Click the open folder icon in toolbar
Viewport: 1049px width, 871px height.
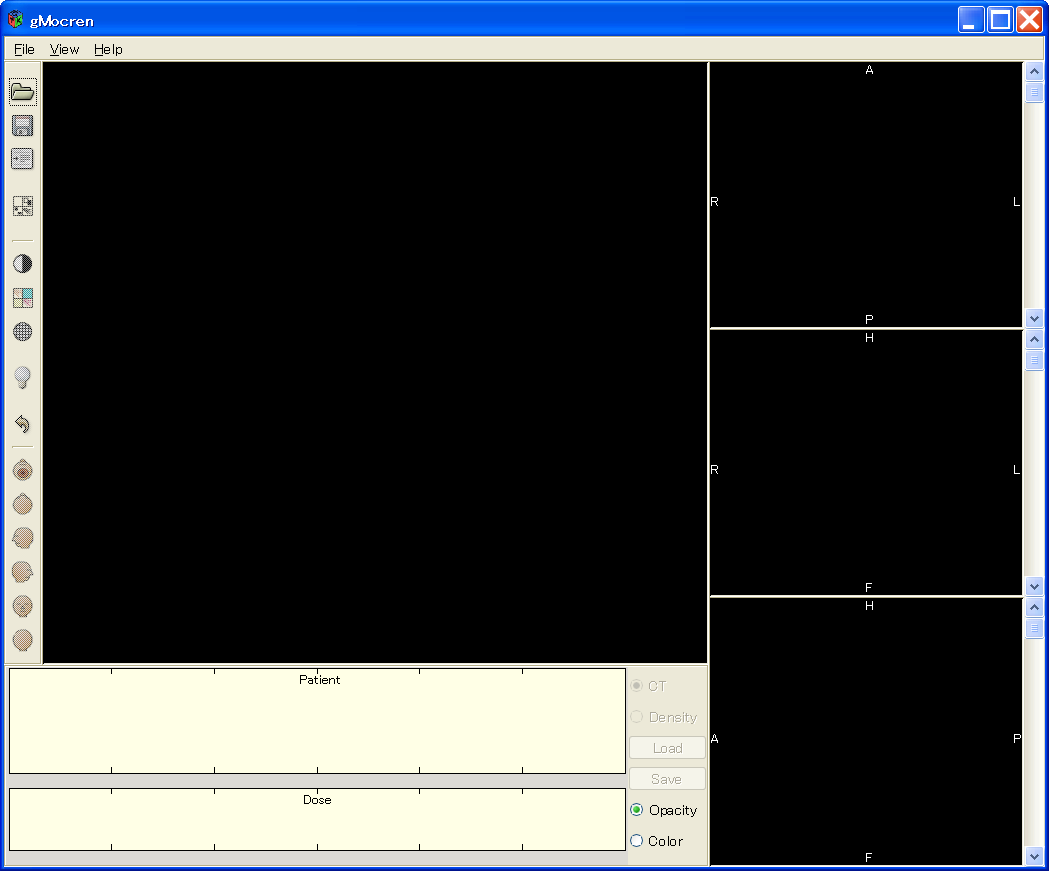[22, 92]
